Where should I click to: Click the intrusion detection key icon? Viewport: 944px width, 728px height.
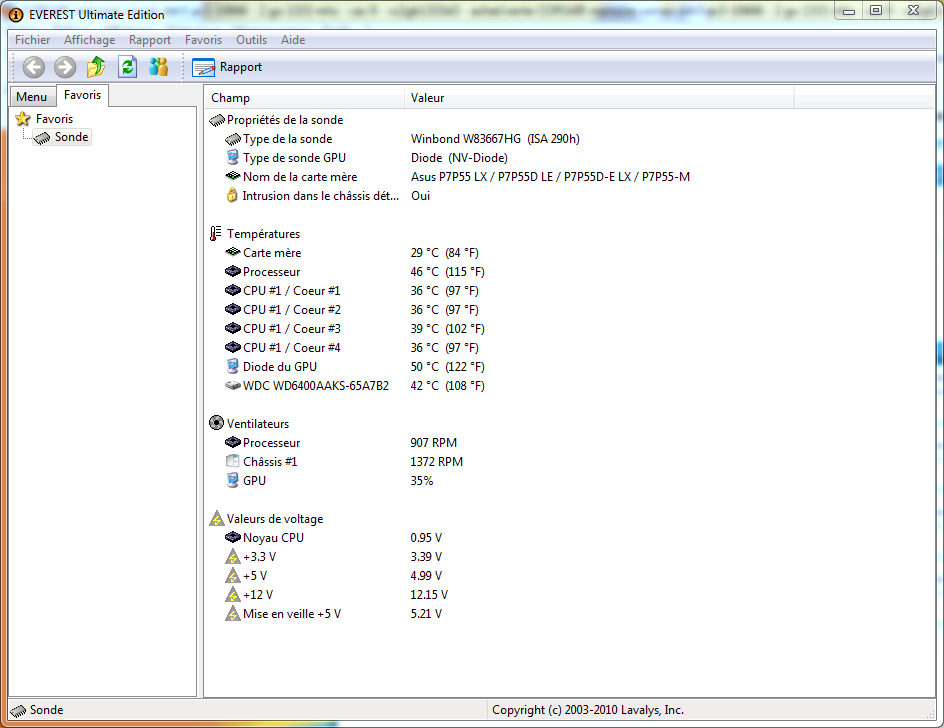[233, 195]
